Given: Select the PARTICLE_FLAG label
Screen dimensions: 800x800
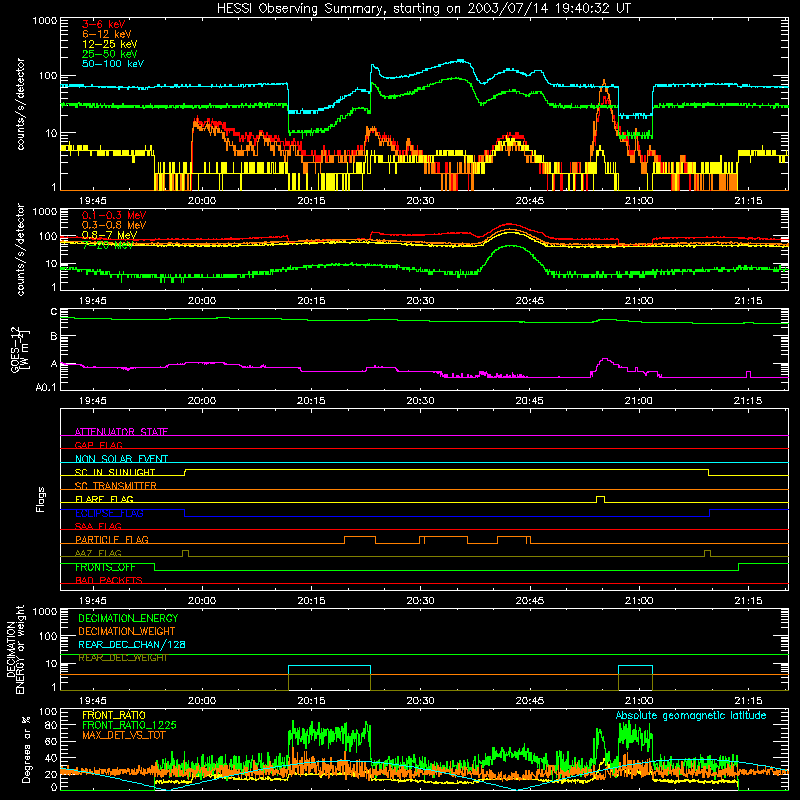Looking at the screenshot, I should (112, 539).
